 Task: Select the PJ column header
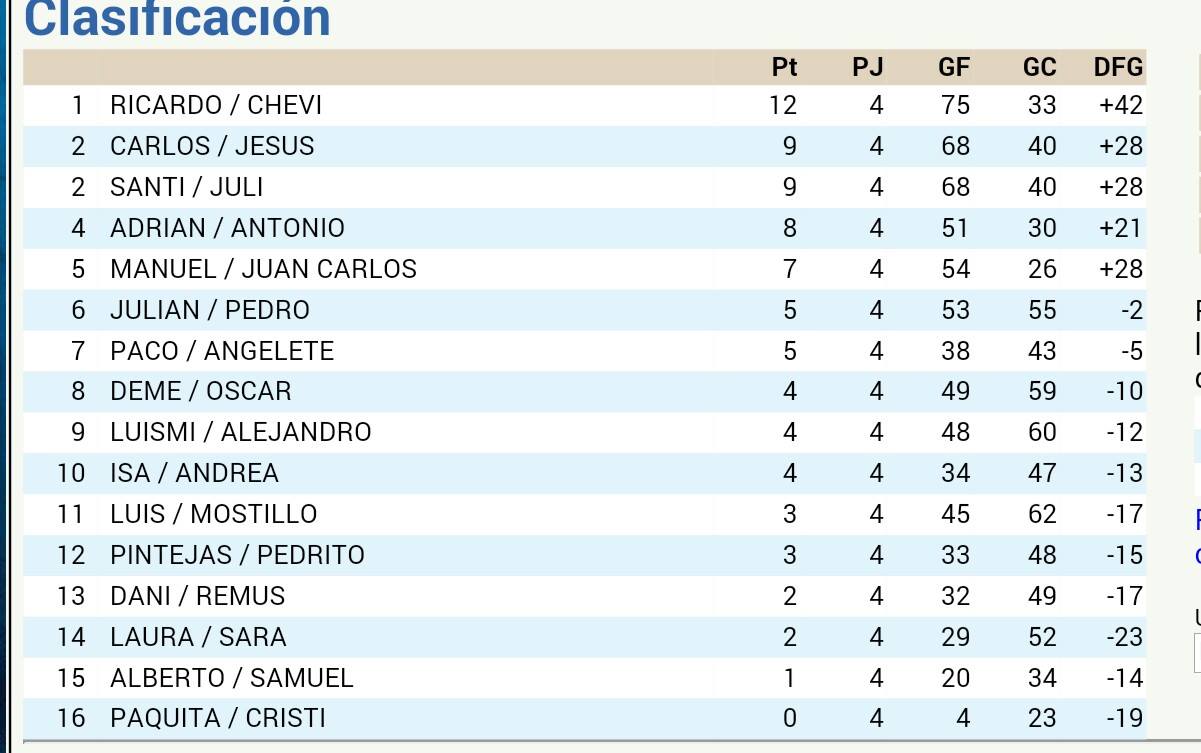(868, 67)
